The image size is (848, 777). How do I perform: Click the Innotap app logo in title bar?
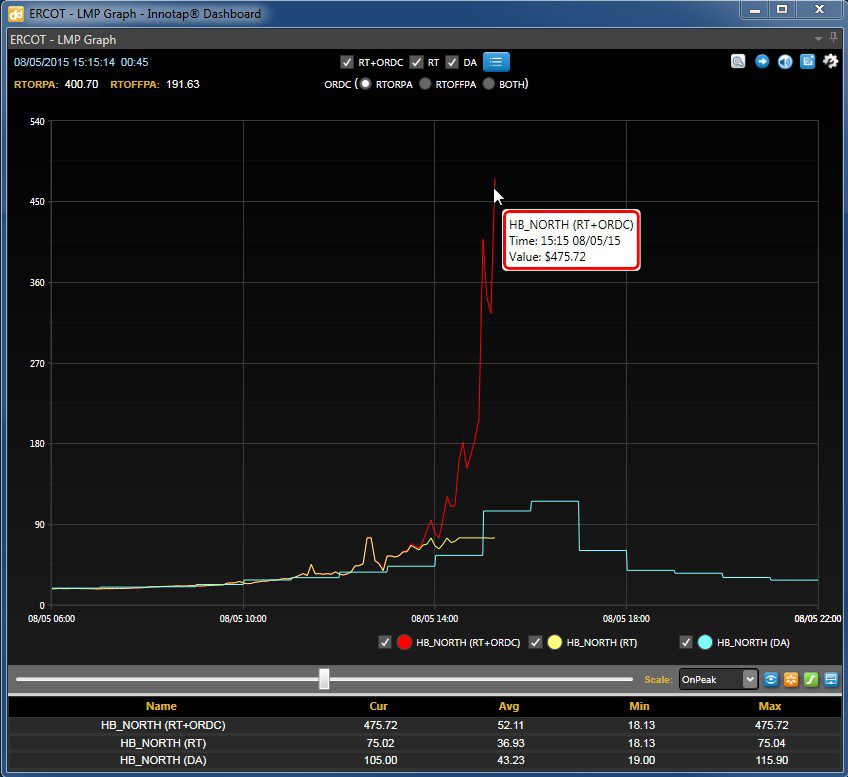coord(16,14)
